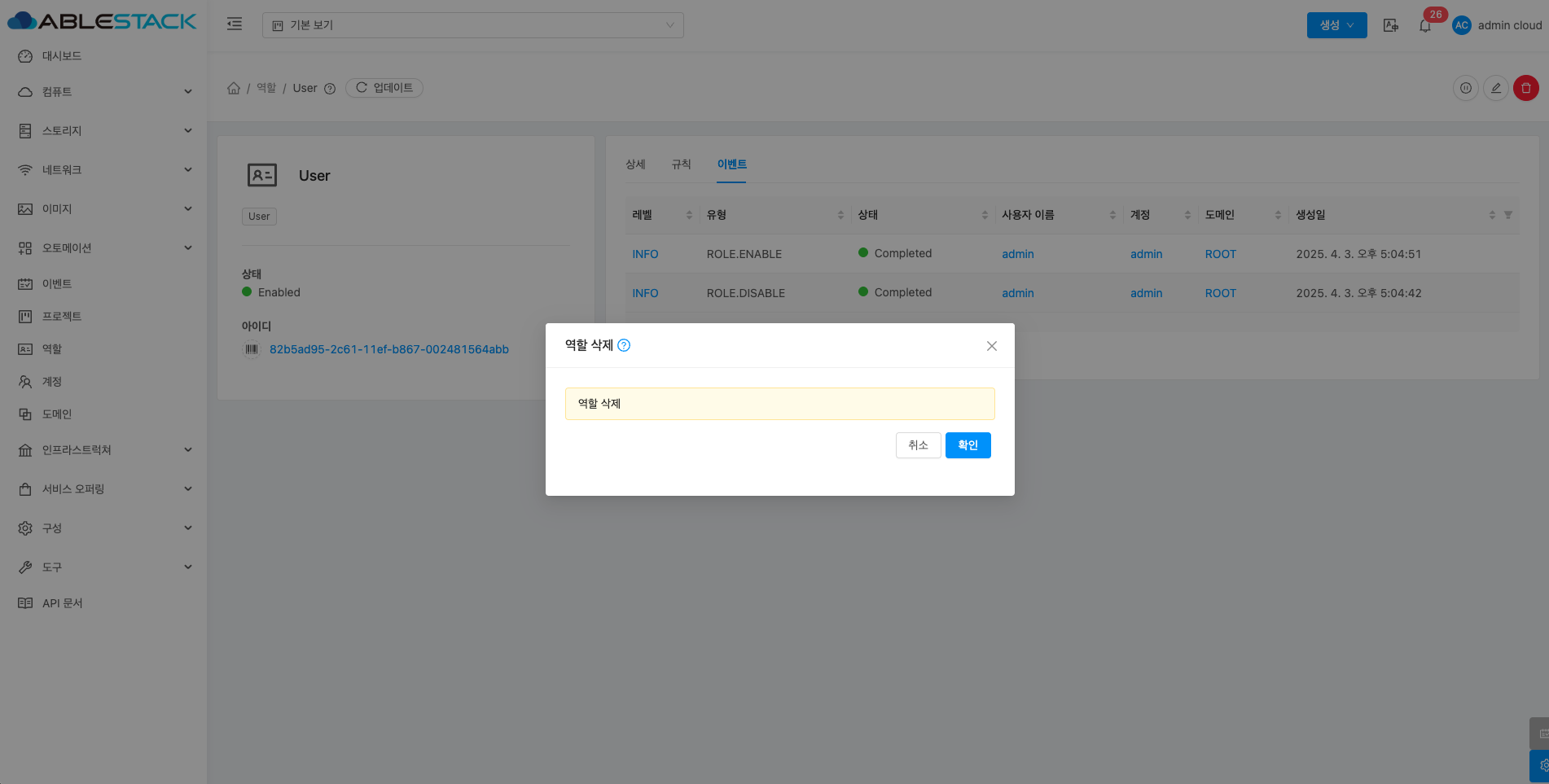Open the notifications bell icon
The image size is (1549, 784).
1424,25
